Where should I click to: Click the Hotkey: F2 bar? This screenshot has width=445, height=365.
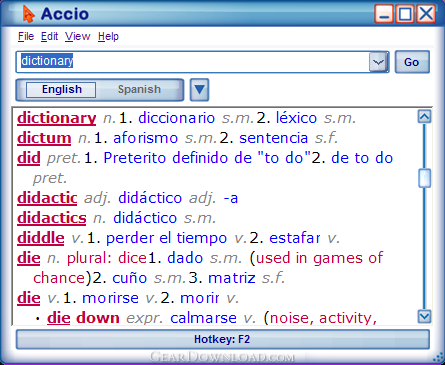click(x=222, y=339)
